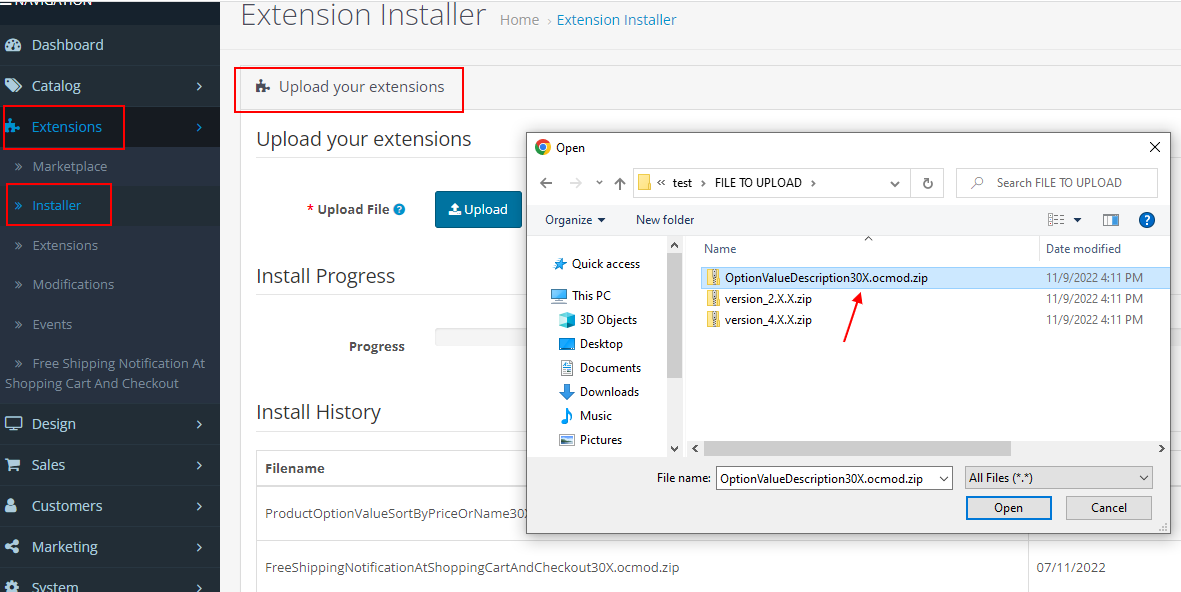Screen dimensions: 1181x592
Task: Open the All Files file type dropdown
Action: [1058, 477]
